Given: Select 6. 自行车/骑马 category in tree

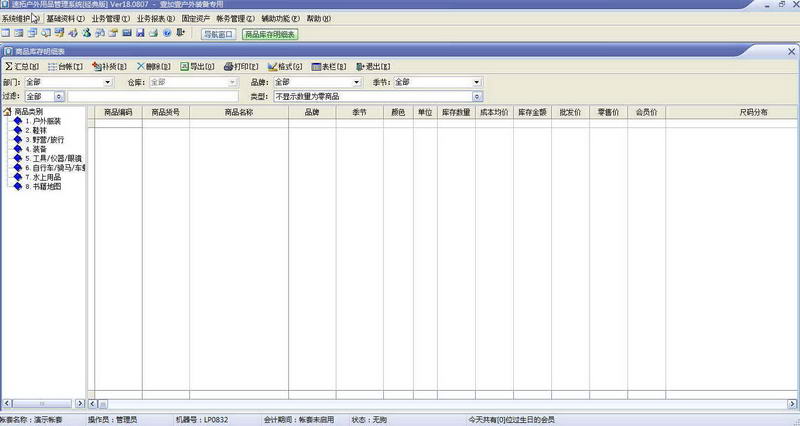Looking at the screenshot, I should (x=55, y=167).
